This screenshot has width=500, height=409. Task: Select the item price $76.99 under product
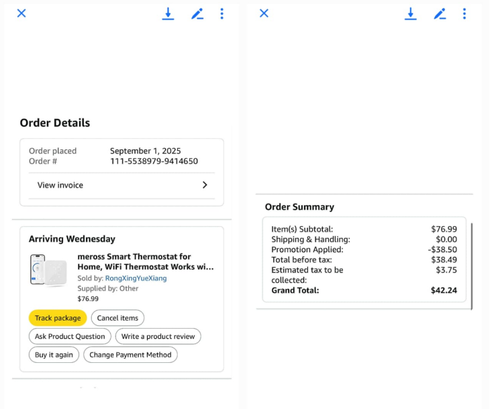coord(88,299)
